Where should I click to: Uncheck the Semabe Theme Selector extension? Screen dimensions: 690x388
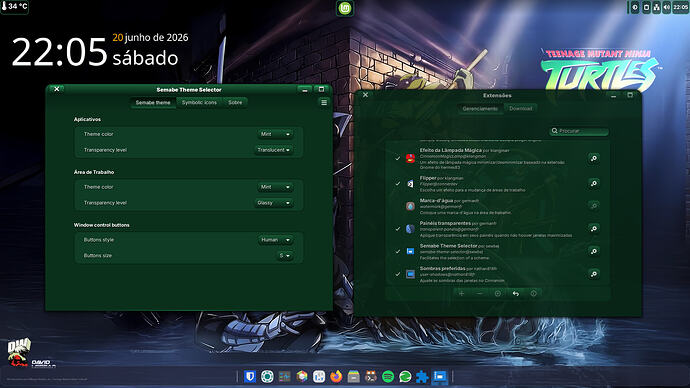click(x=397, y=252)
